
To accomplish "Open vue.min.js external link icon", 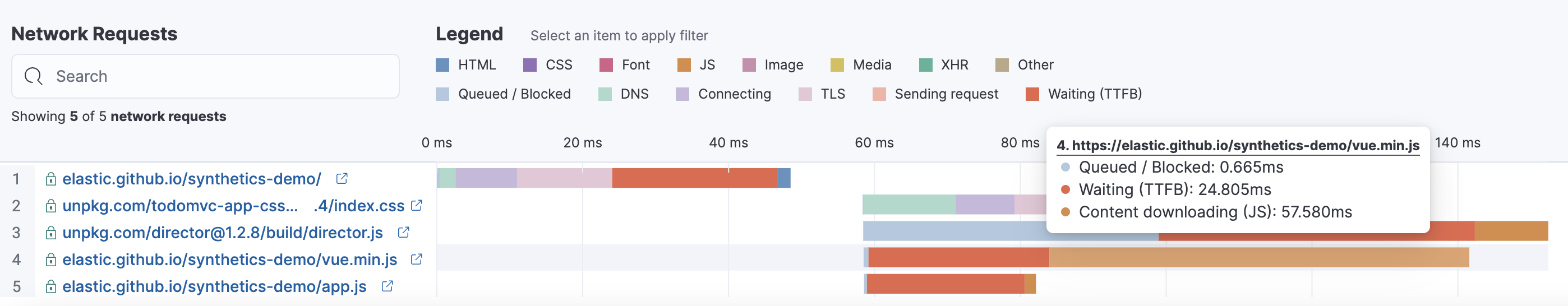I will coord(417,259).
